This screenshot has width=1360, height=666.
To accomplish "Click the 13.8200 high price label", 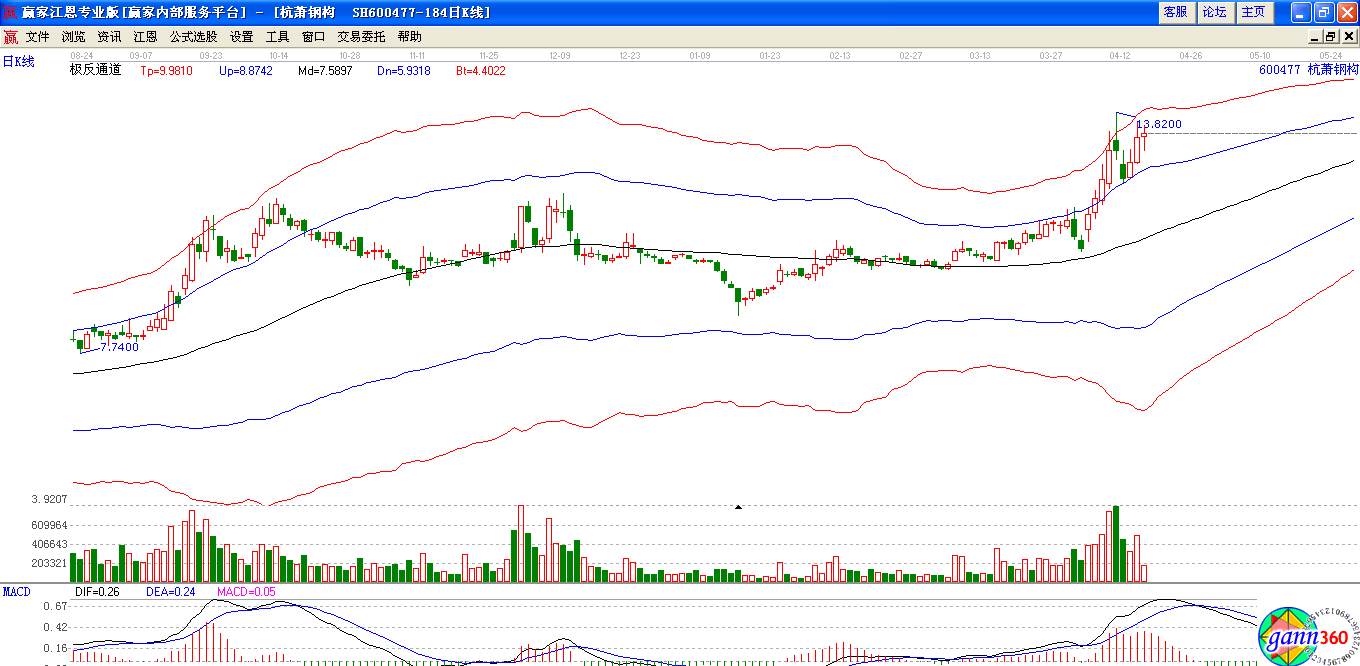I will [x=1159, y=125].
